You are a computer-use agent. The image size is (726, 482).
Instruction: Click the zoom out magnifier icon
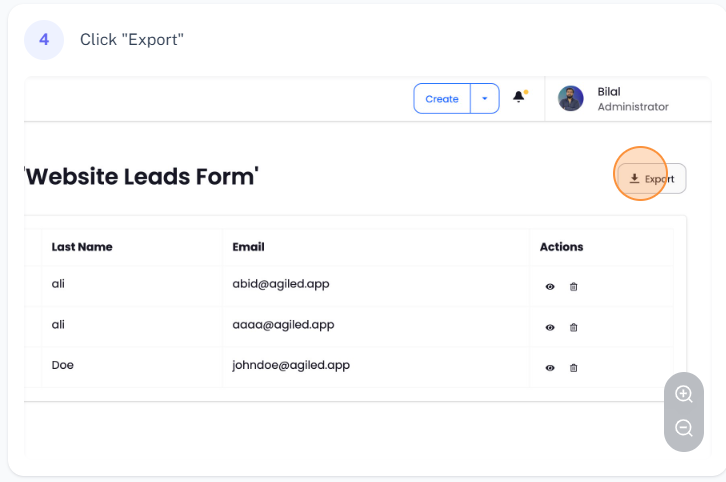684,428
